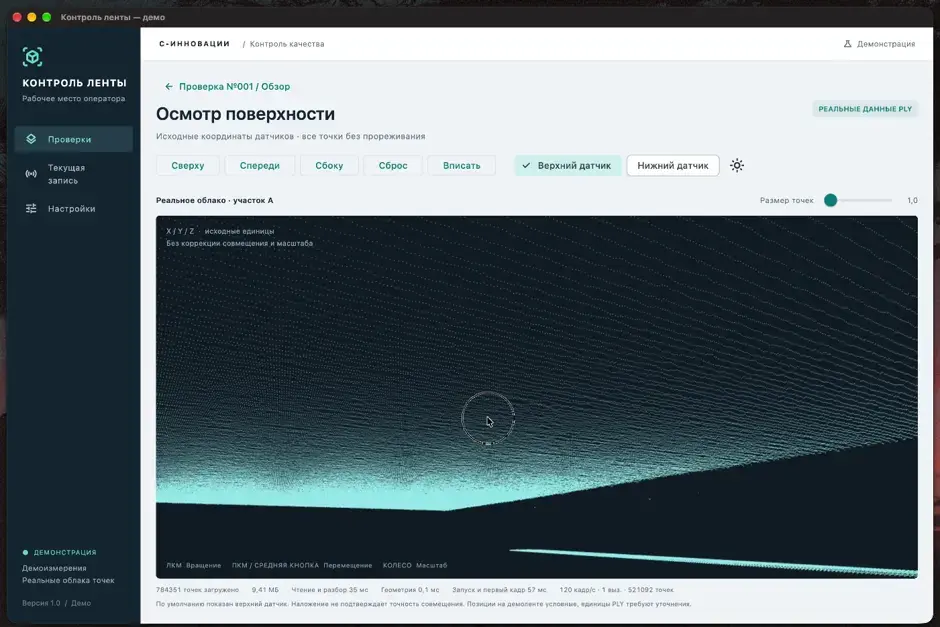Image resolution: width=940 pixels, height=627 pixels.
Task: Click the Геометрия 0,1 мс status
Action: [x=410, y=590]
